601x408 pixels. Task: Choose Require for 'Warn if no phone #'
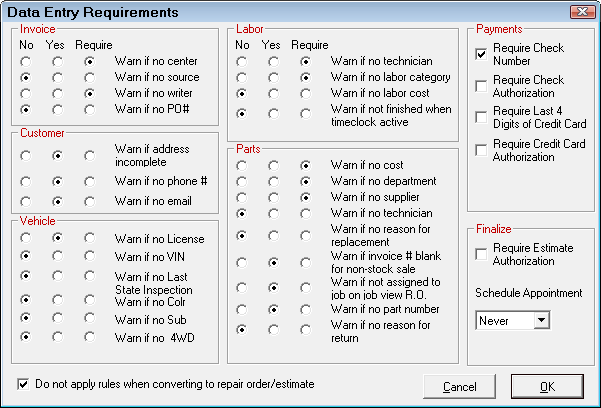click(x=90, y=181)
